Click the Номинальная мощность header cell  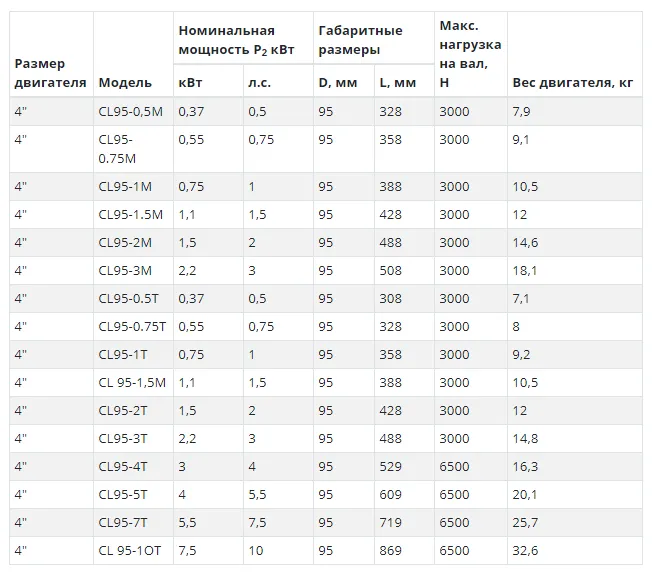click(243, 38)
